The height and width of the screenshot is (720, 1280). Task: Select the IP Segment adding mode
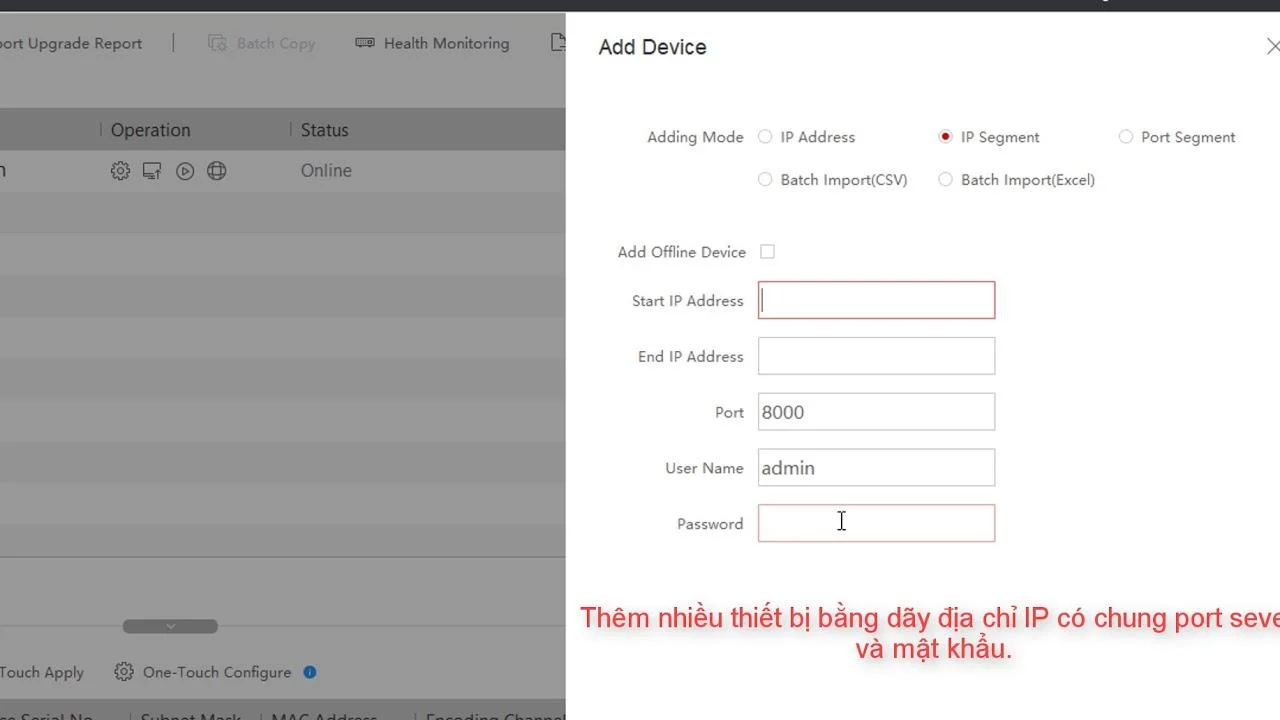click(945, 137)
